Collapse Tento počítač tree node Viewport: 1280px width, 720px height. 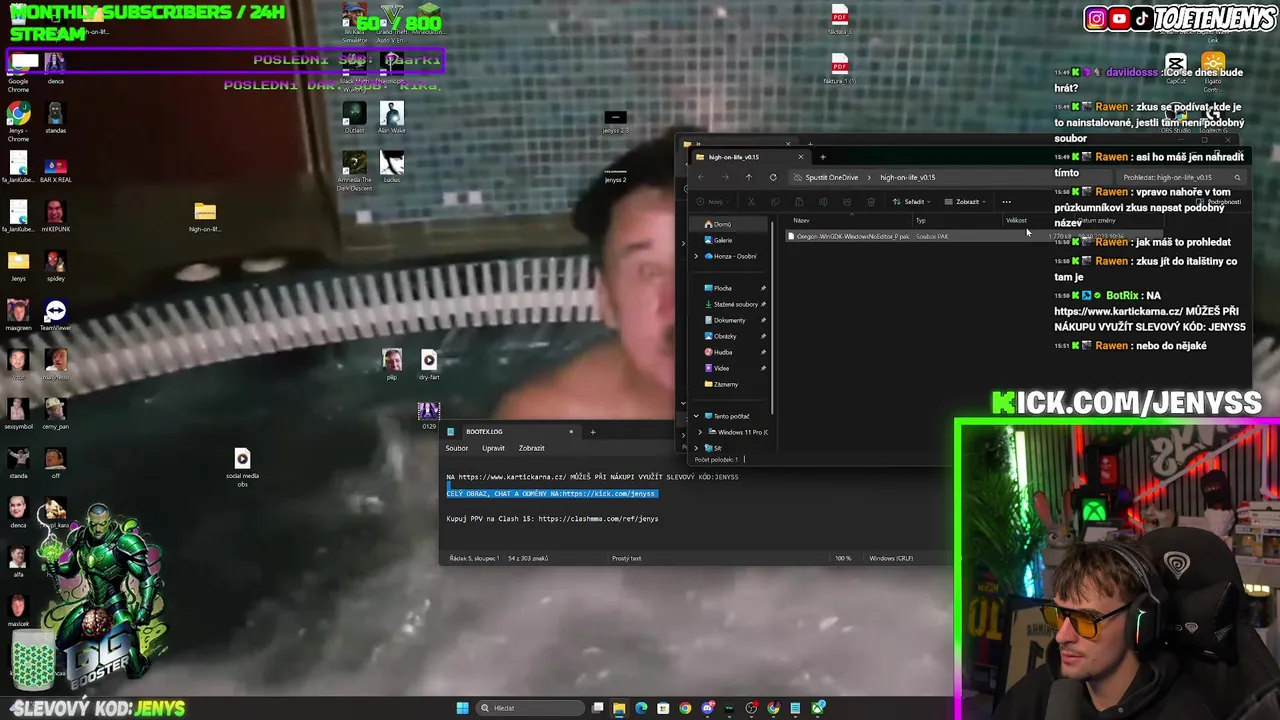point(697,416)
